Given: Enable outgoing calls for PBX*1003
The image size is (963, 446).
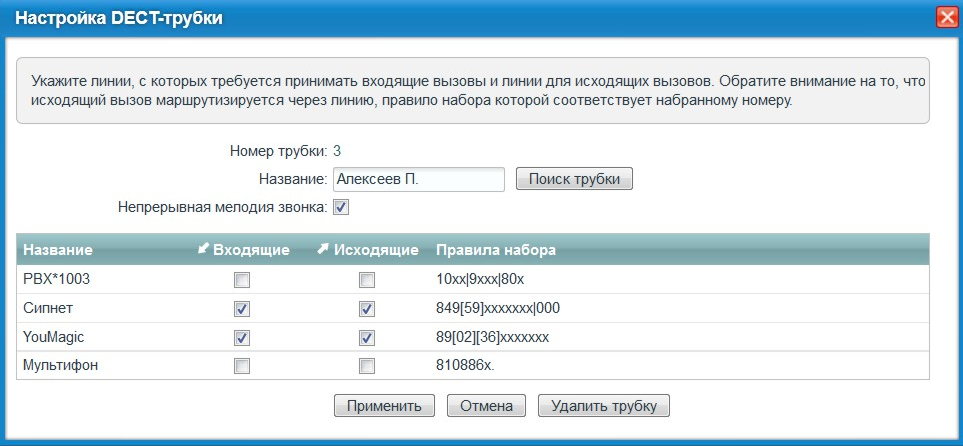Looking at the screenshot, I should (367, 280).
